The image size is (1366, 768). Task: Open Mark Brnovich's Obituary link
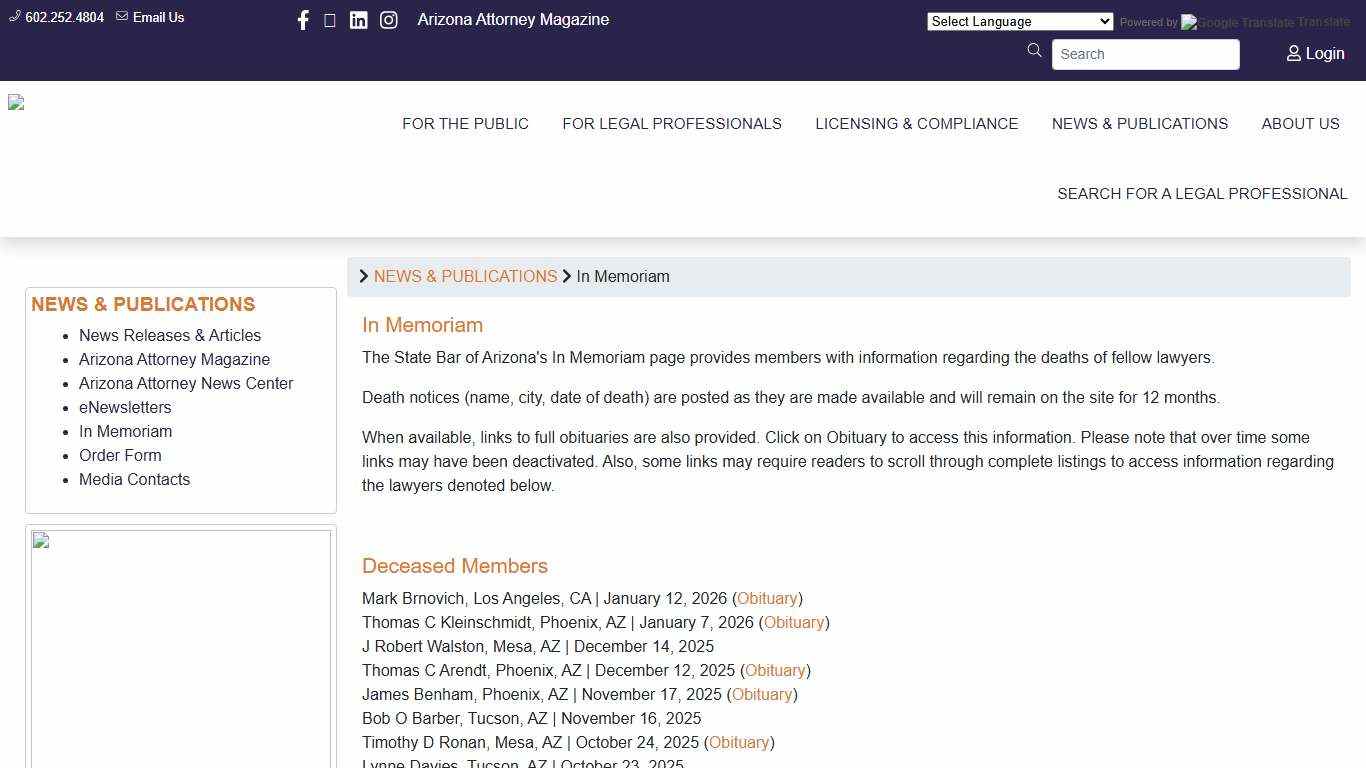click(x=767, y=599)
